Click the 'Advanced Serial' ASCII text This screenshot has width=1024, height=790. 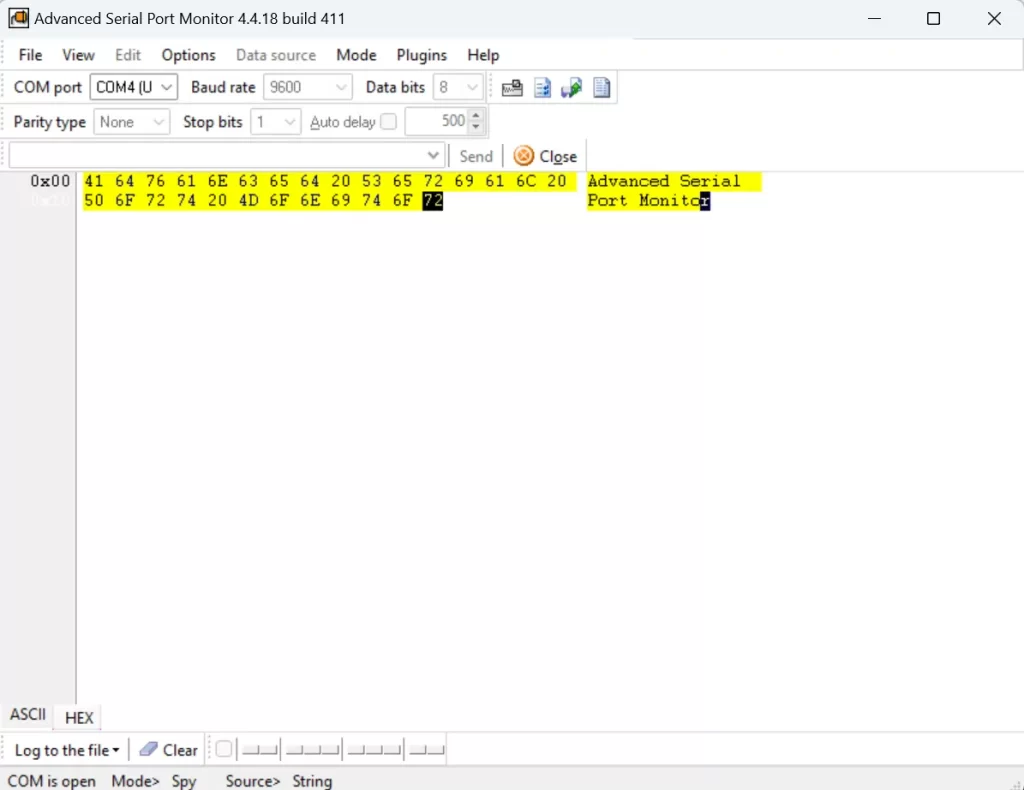point(664,181)
